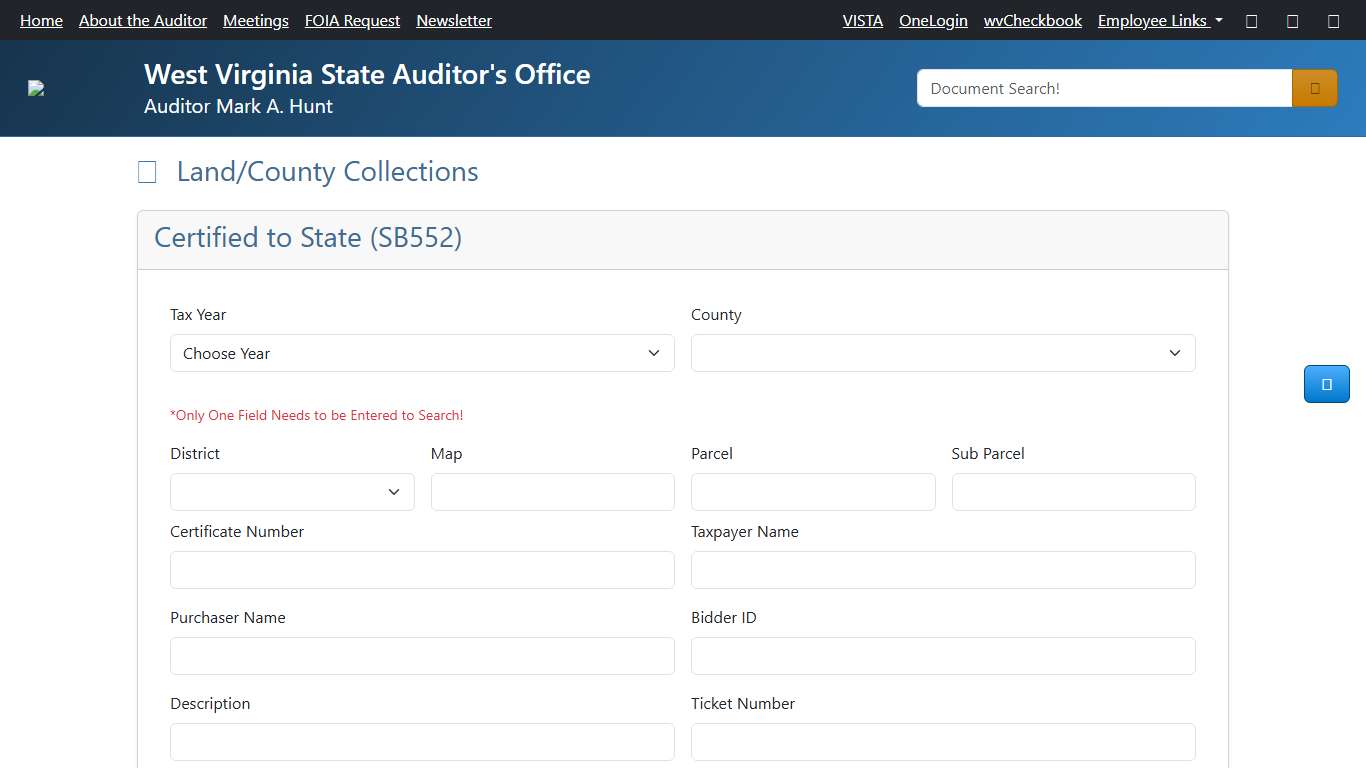Click the Taxpayer Name input field
This screenshot has width=1366, height=768.
942,570
